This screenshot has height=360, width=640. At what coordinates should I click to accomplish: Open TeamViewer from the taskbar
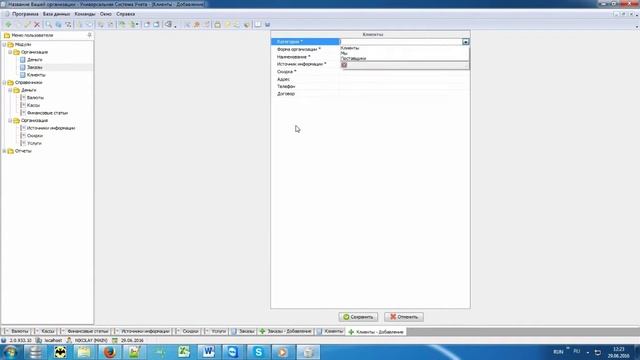pyautogui.click(x=233, y=352)
